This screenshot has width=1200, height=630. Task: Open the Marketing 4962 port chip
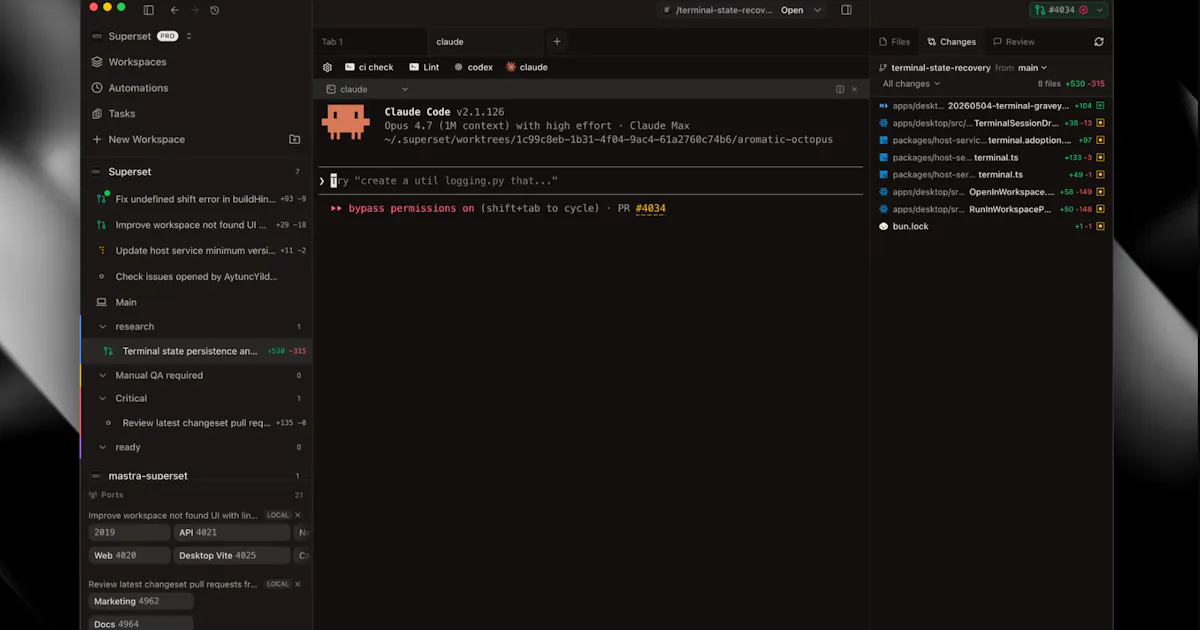pyautogui.click(x=140, y=601)
